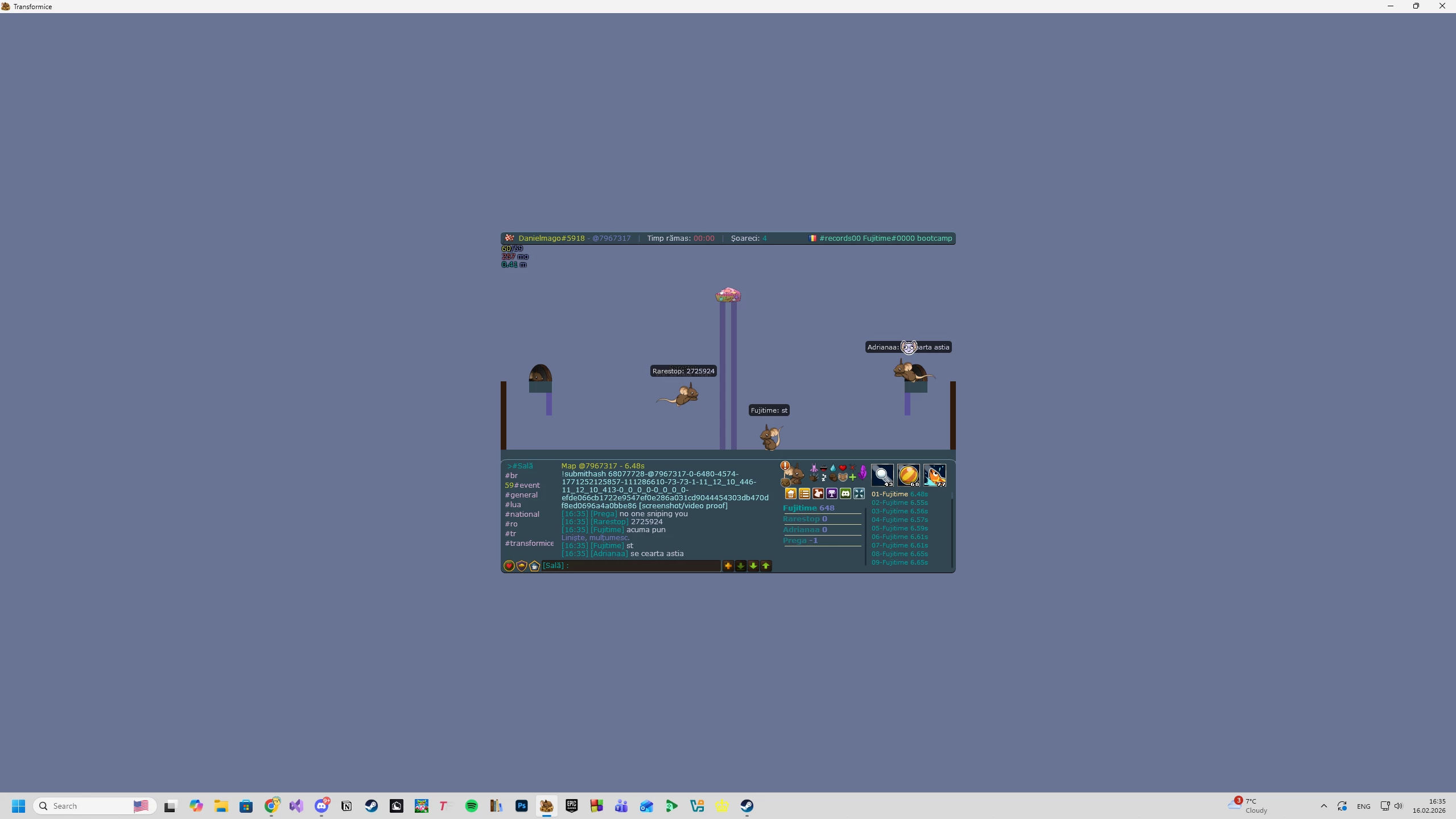Toggle fullscreen with the arrows icon
The image size is (1456, 819).
[x=859, y=493]
